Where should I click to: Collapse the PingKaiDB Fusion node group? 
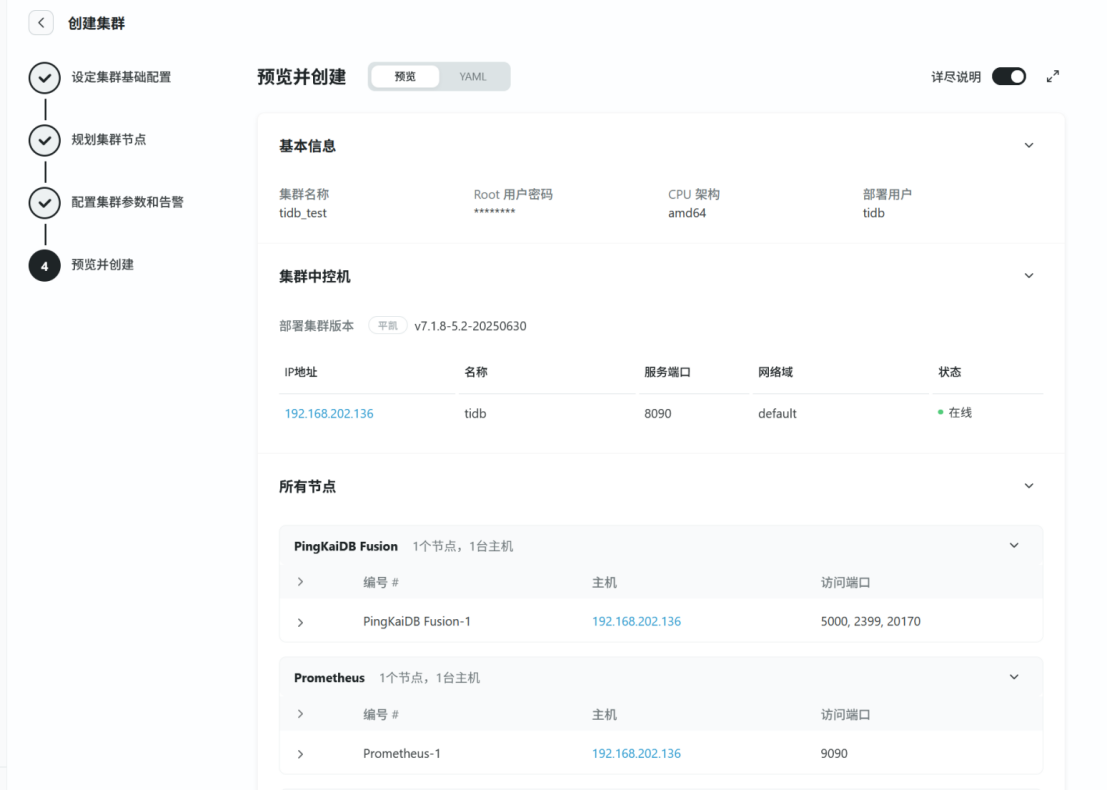click(1014, 546)
